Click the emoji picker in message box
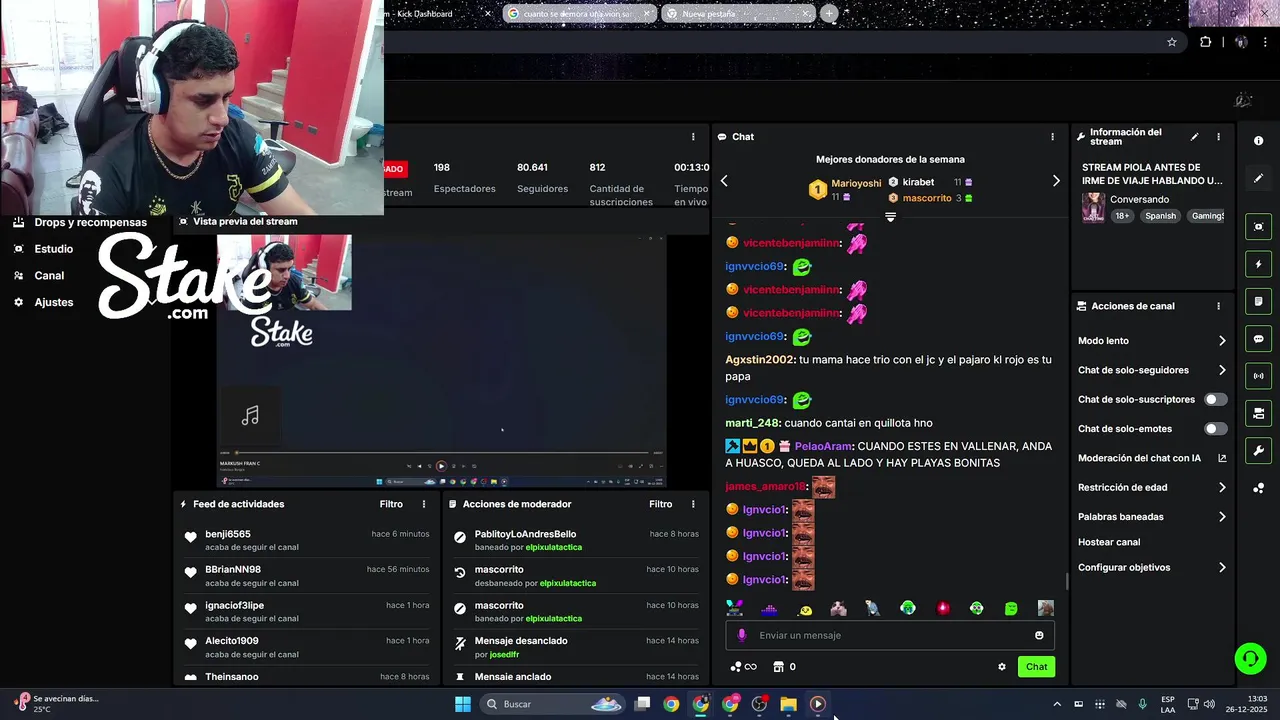Viewport: 1280px width, 720px height. click(x=1039, y=635)
